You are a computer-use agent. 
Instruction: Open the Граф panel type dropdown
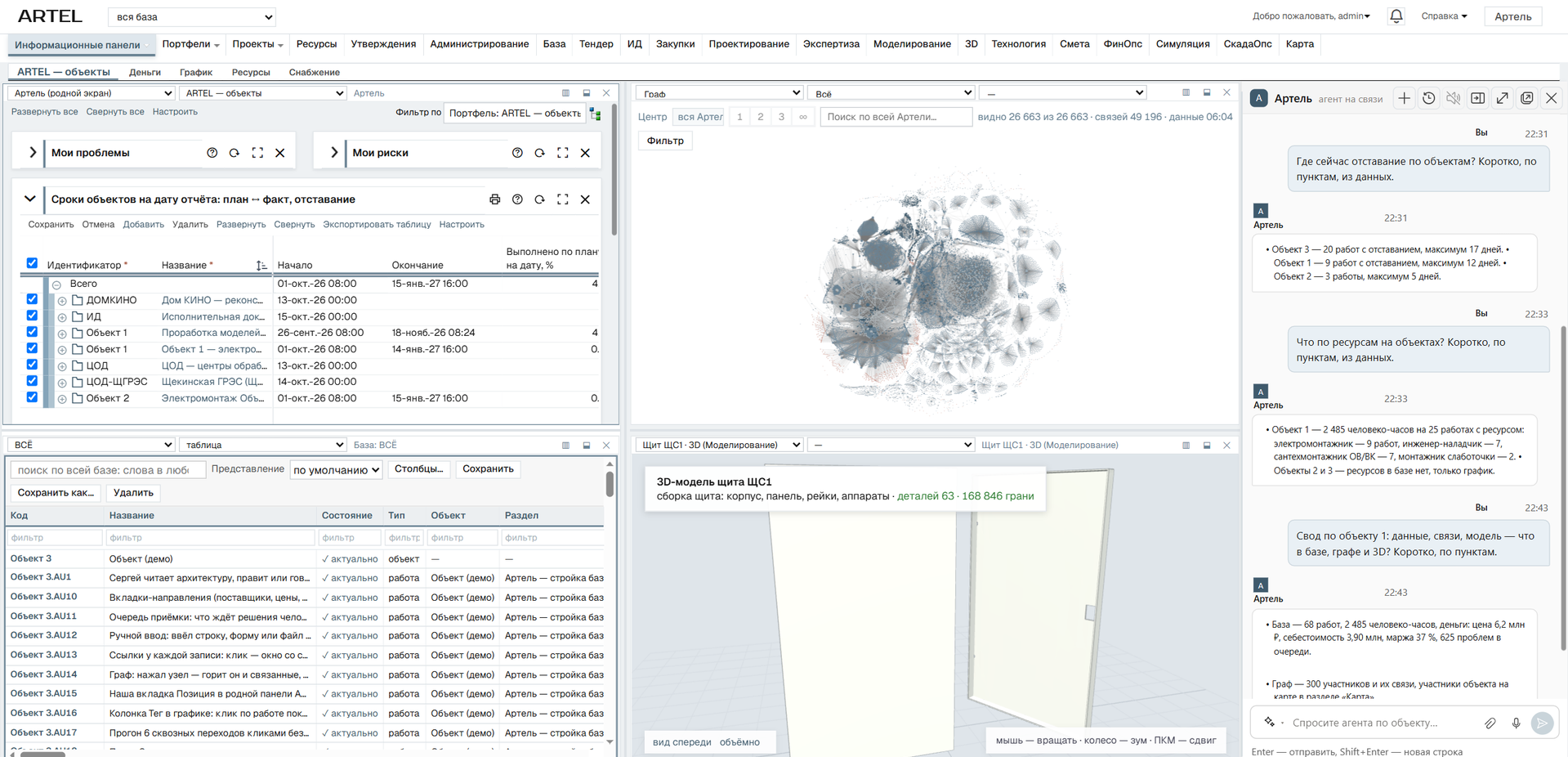pos(720,93)
